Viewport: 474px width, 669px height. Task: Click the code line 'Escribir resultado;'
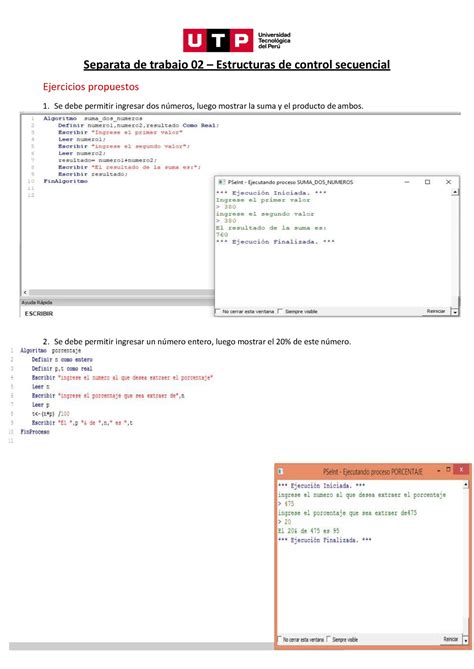tap(93, 174)
